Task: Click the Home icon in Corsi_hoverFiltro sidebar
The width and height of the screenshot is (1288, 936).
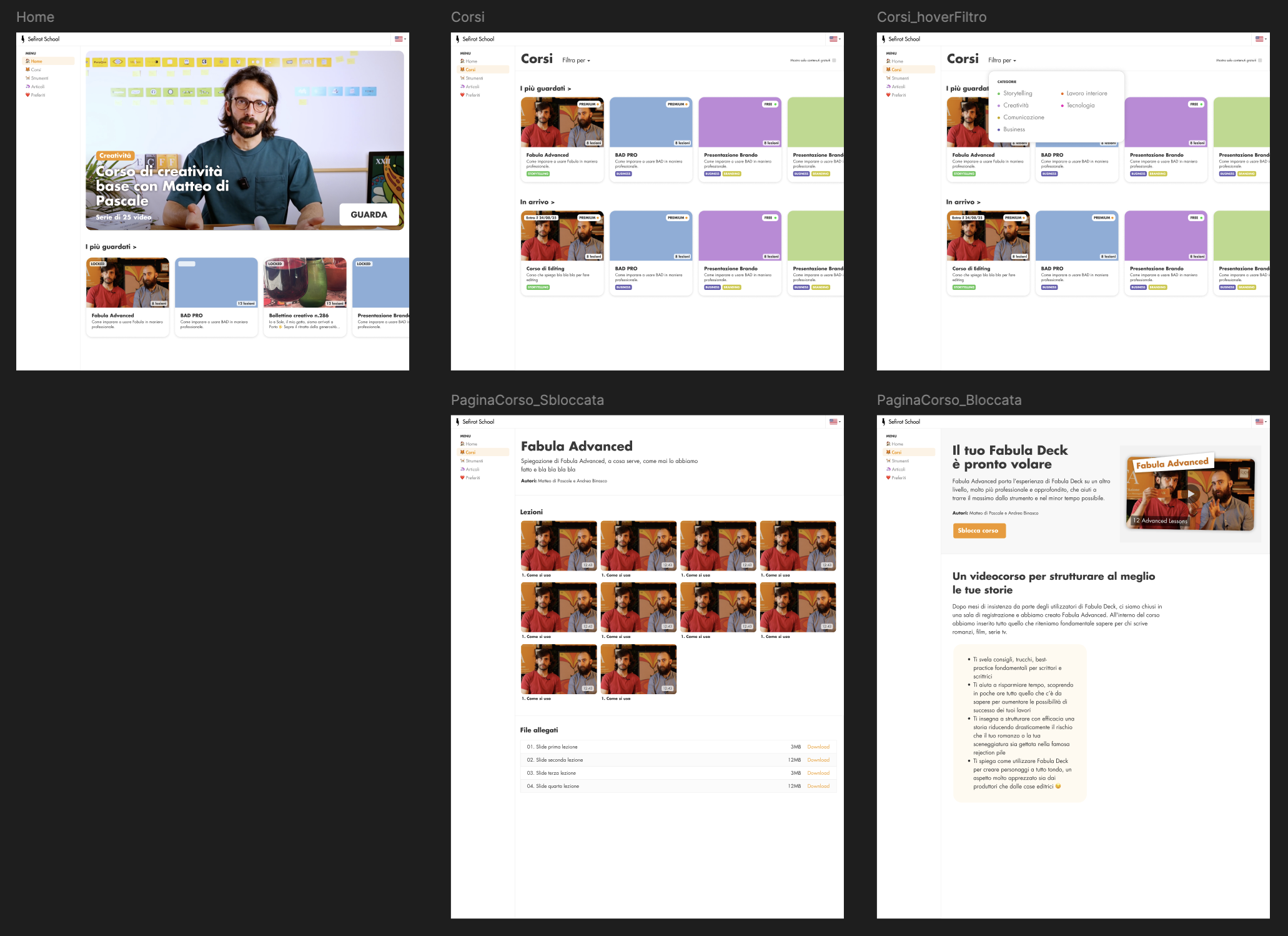Action: [888, 61]
